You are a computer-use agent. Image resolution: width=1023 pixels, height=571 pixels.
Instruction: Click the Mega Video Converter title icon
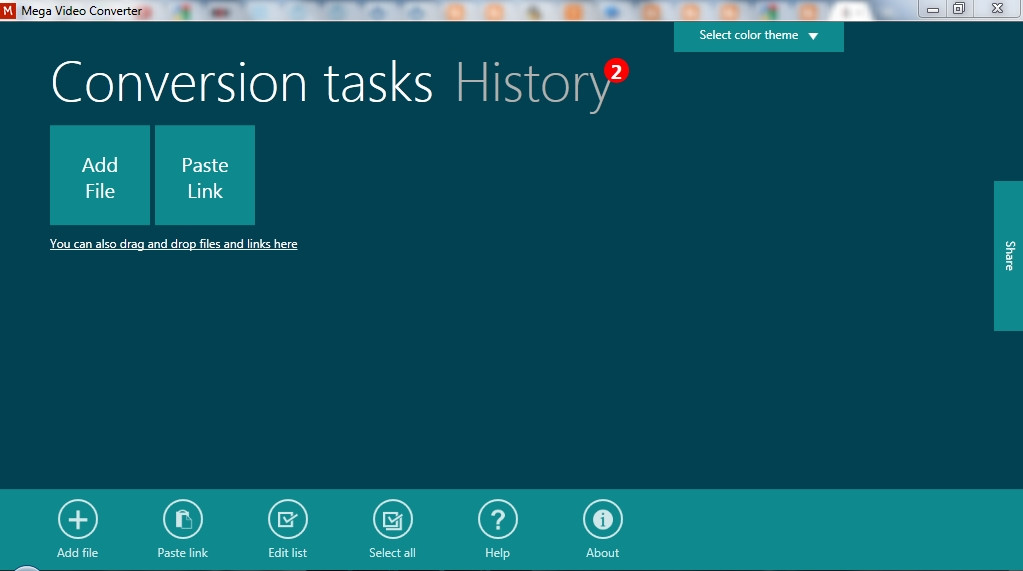pyautogui.click(x=8, y=10)
